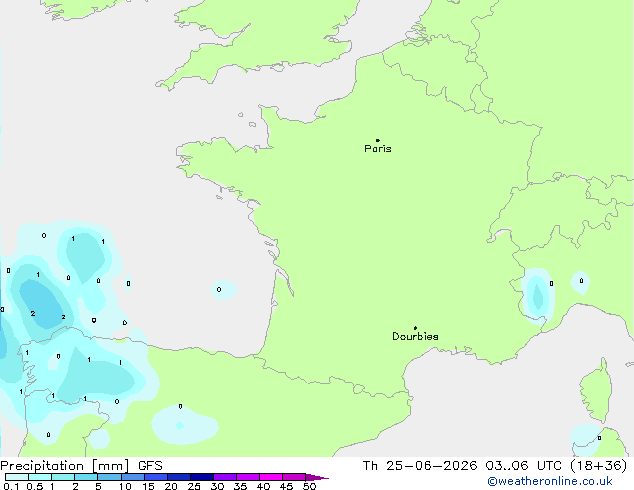Click the rain patch over southeastern France

click(x=537, y=295)
